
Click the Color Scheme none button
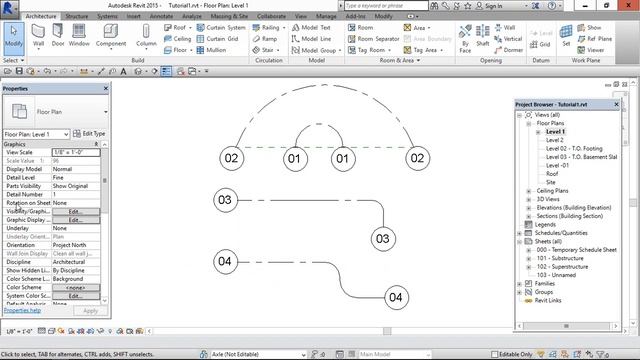(76, 287)
